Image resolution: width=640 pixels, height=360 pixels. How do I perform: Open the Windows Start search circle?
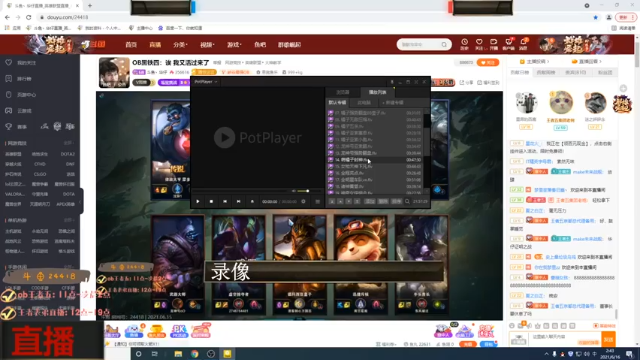(x=138, y=354)
